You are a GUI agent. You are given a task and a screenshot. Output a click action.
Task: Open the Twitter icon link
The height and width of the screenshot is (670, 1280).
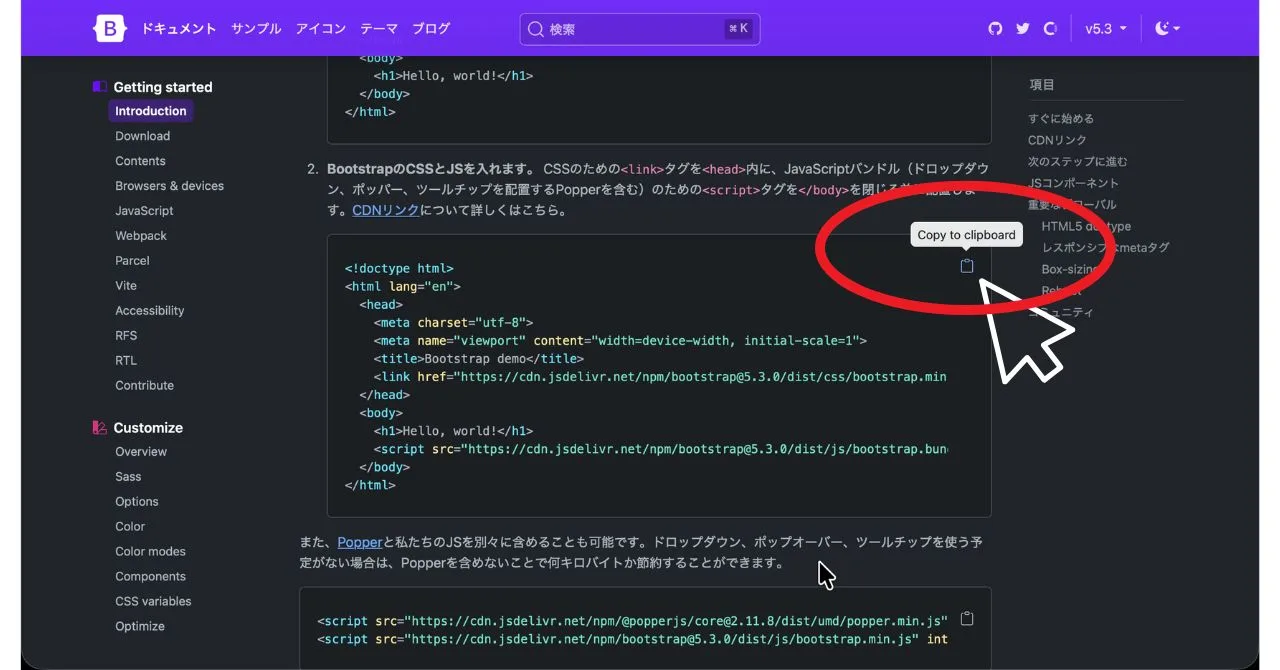[1022, 29]
